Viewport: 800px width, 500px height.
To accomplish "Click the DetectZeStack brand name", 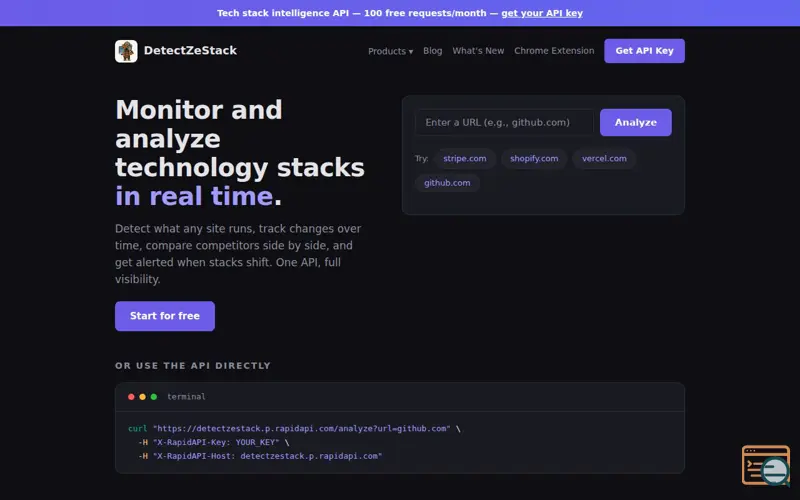I will [x=190, y=51].
